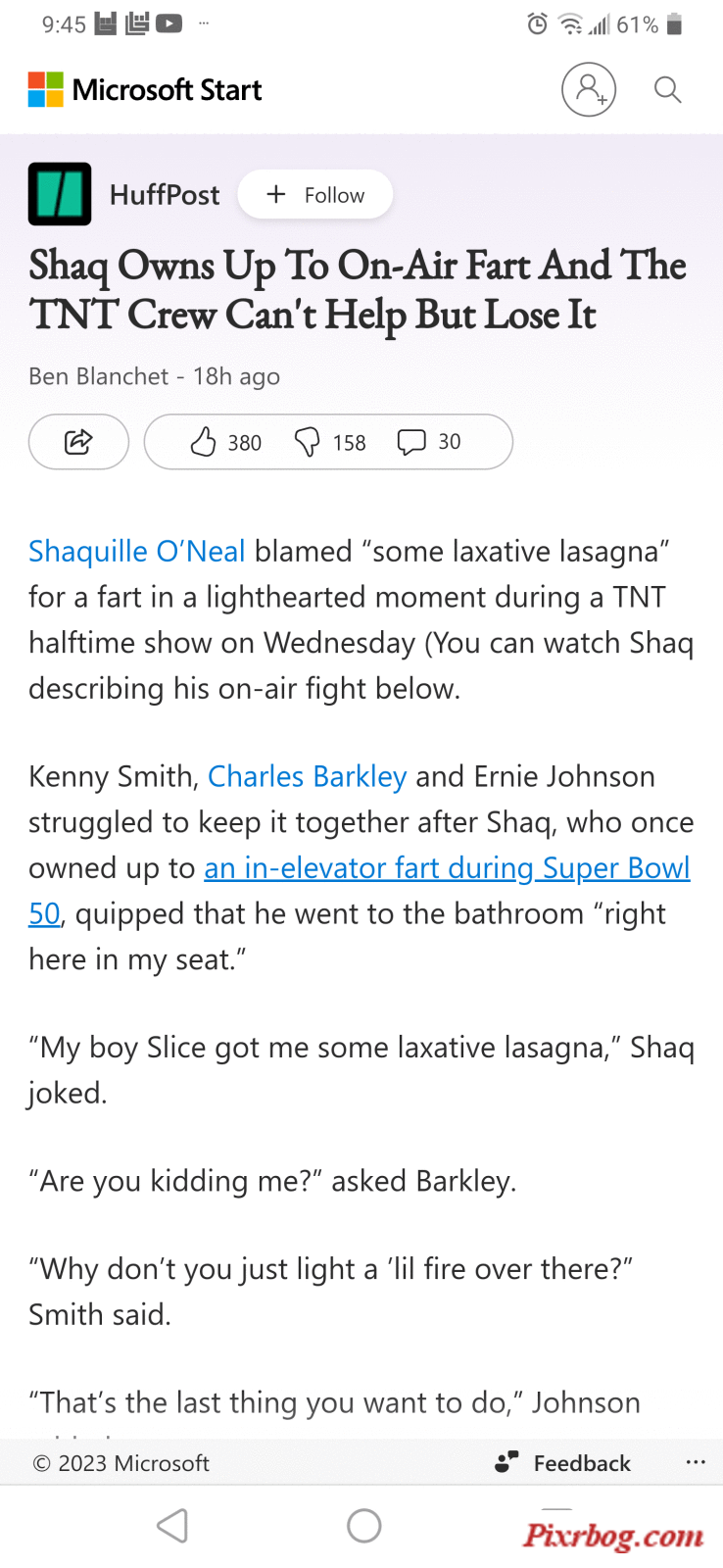Screen dimensions: 723x1568
Task: Open the account sign-in profile icon
Action: tap(589, 89)
